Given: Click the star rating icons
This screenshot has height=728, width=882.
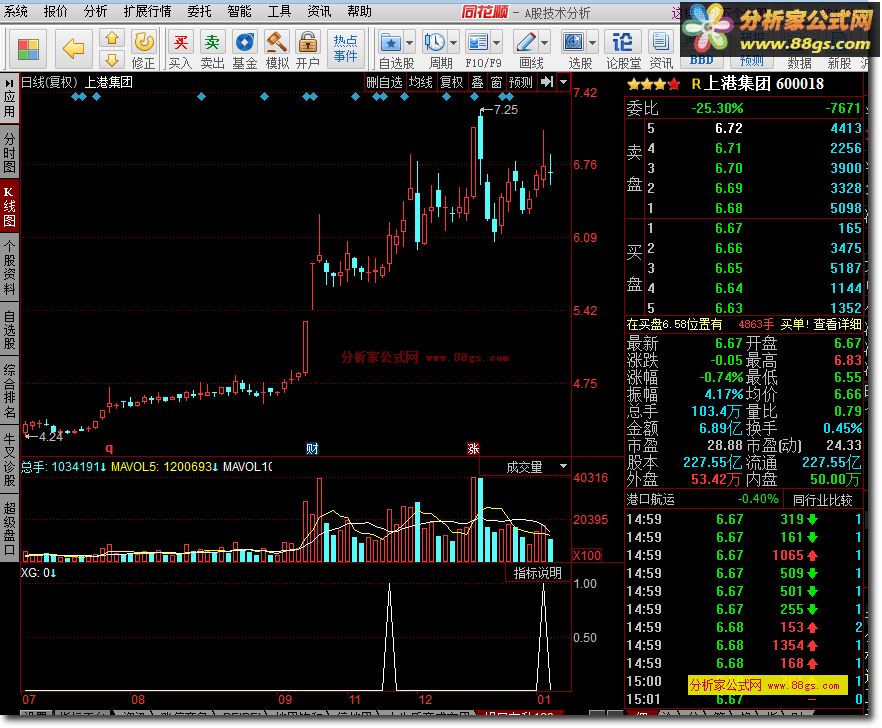Looking at the screenshot, I should coord(653,84).
